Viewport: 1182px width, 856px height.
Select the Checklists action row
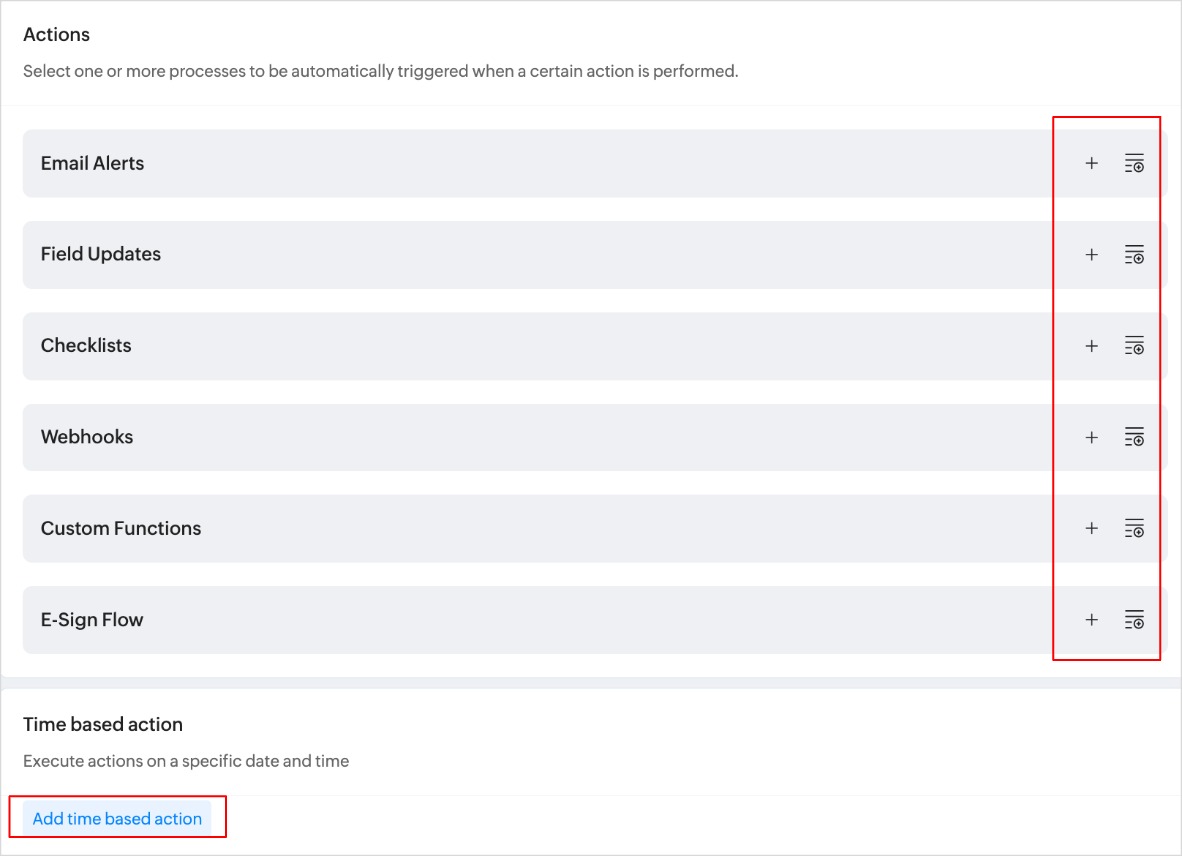point(86,345)
